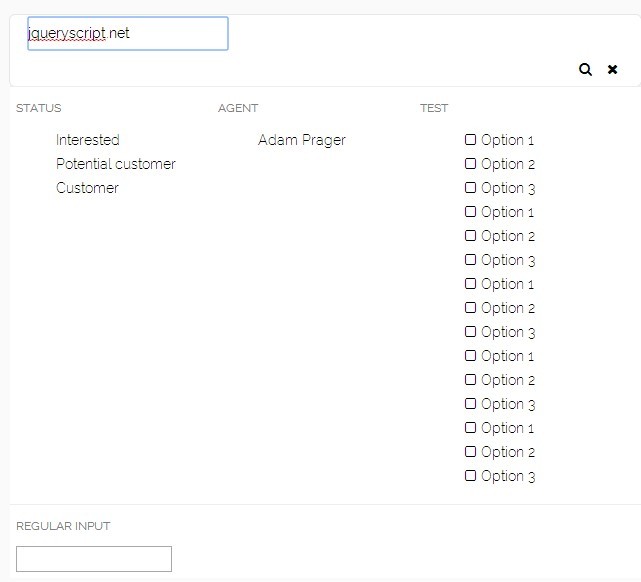The image size is (641, 582).
Task: Check the first Option 1 checkbox
Action: [x=471, y=140]
